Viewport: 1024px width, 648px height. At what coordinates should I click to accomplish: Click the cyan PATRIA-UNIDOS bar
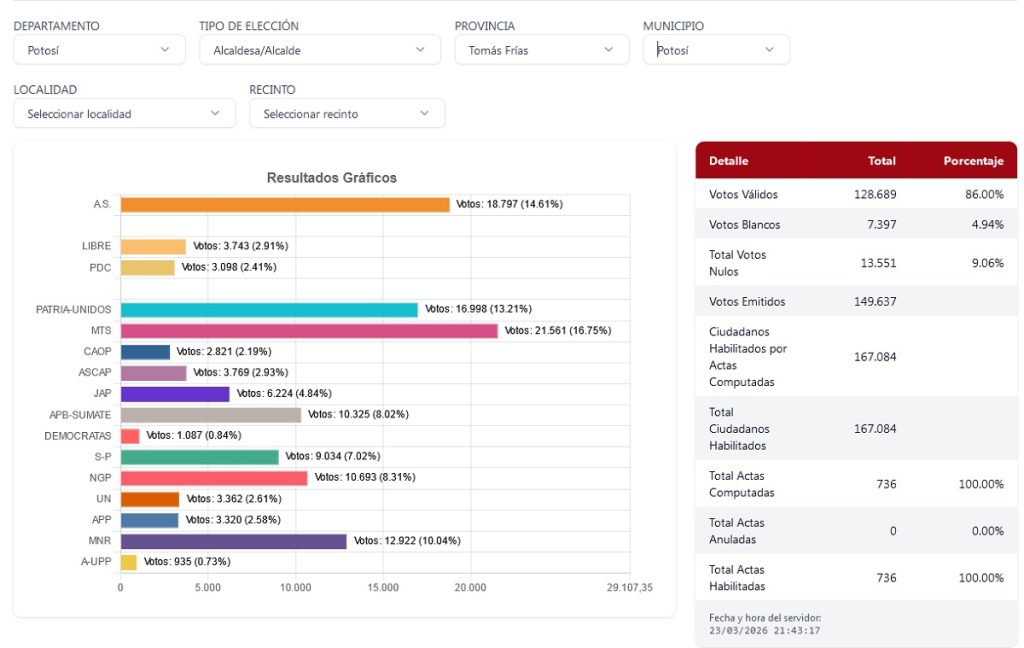point(269,310)
